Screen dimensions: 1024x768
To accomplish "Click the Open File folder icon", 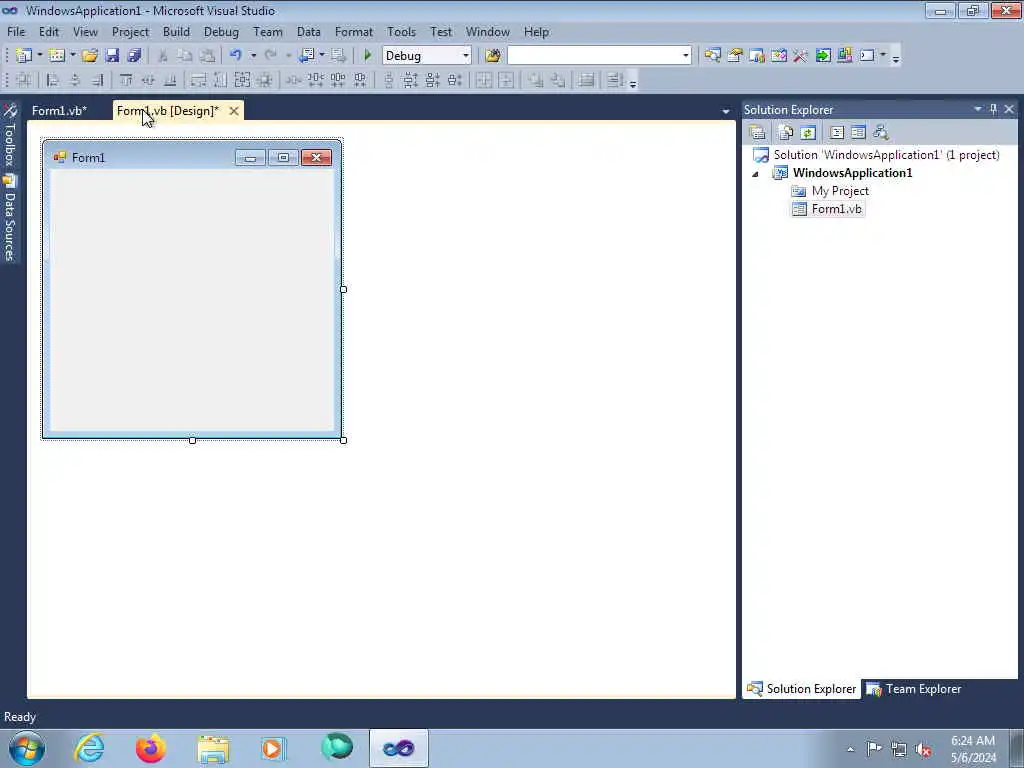I will point(89,56).
